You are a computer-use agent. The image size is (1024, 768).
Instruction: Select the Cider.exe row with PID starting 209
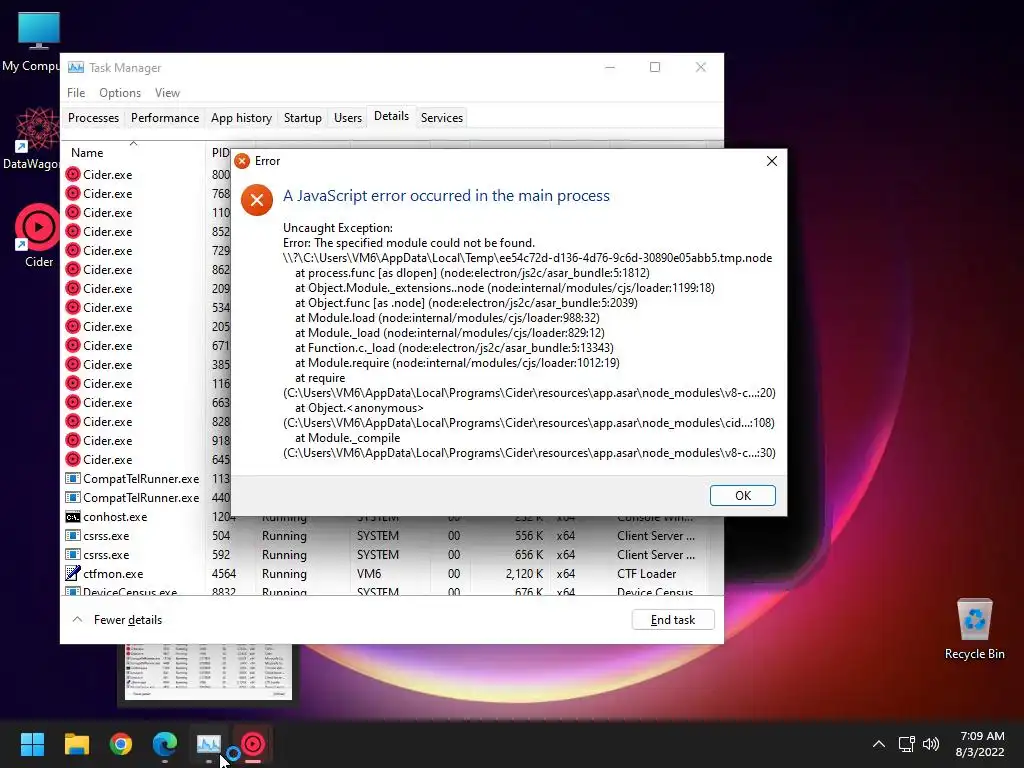pyautogui.click(x=148, y=288)
